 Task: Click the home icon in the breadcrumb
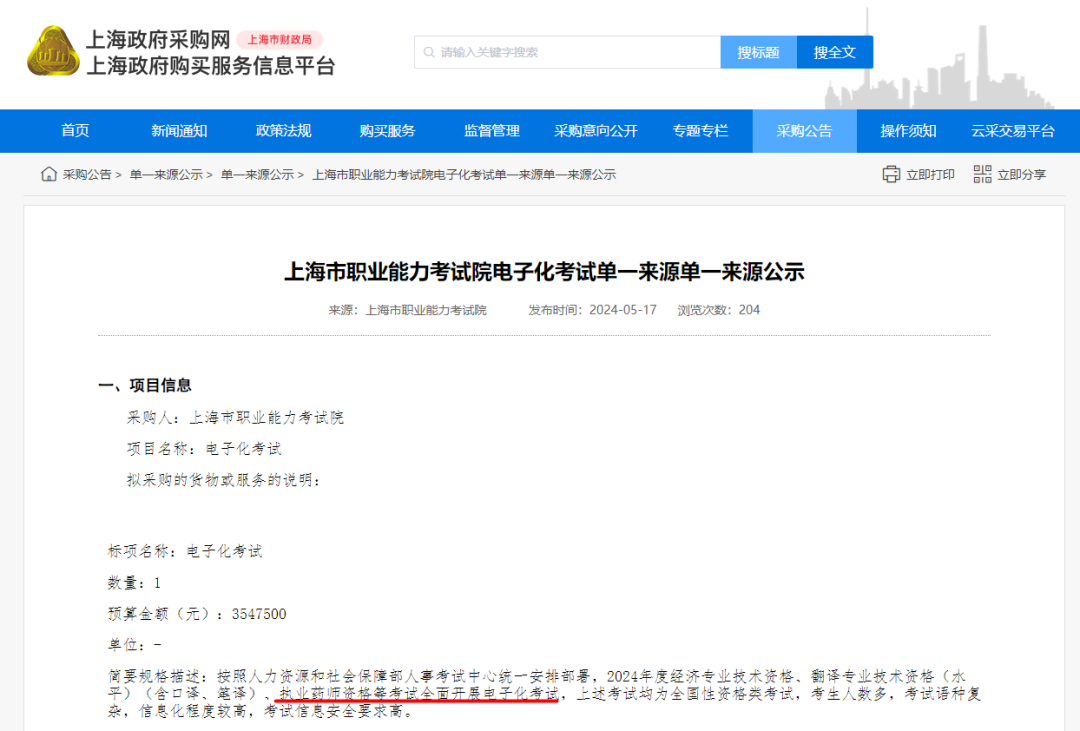[48, 173]
